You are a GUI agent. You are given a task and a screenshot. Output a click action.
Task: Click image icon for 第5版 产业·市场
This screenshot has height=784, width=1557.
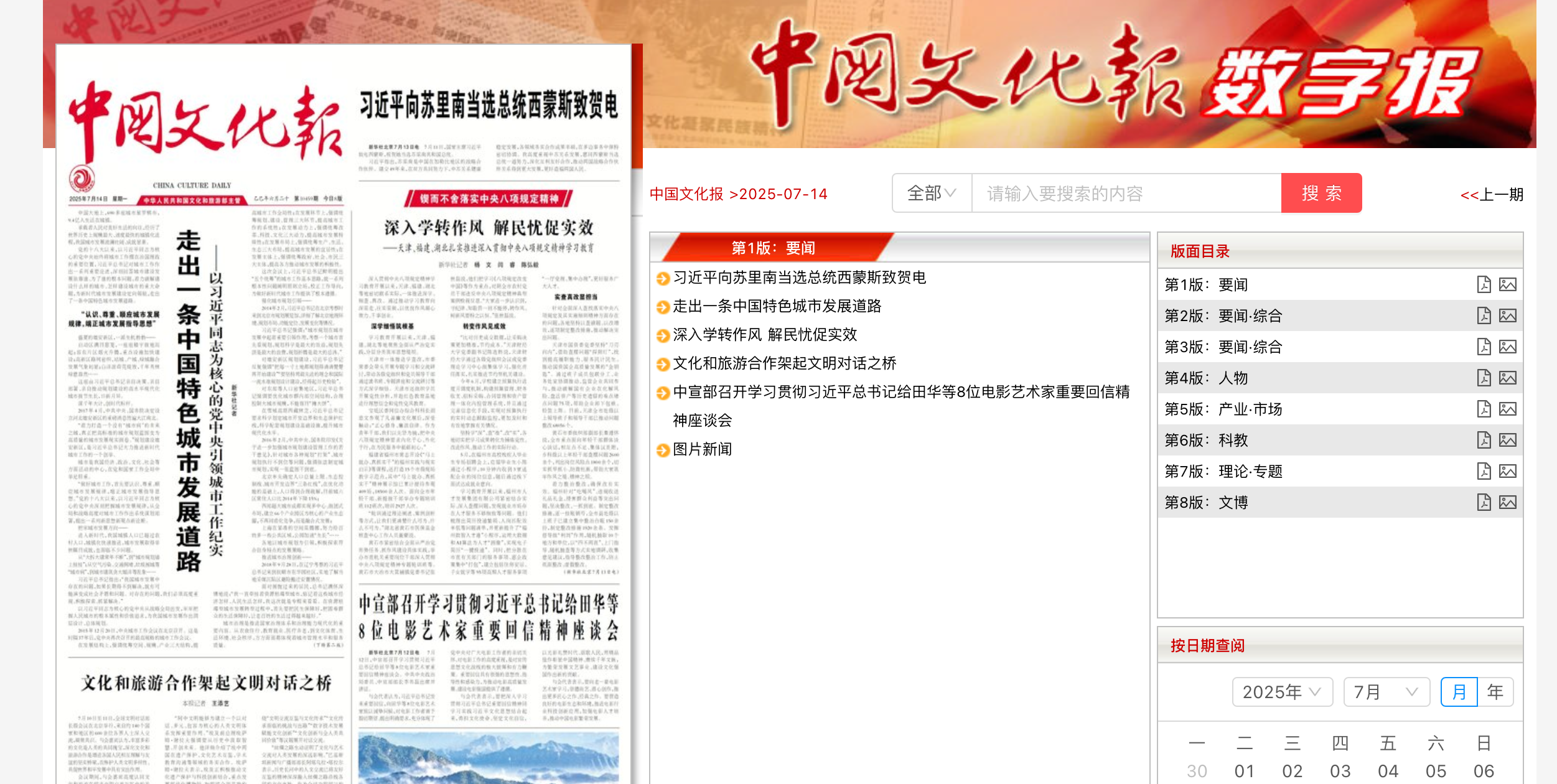tap(1507, 409)
